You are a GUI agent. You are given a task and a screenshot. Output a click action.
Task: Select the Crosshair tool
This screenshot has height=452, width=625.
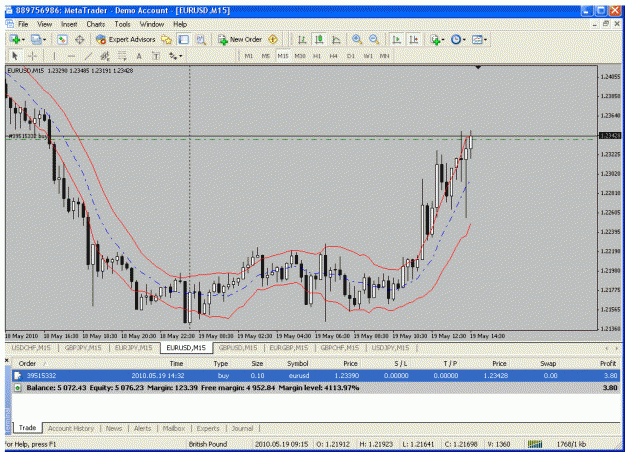[33, 56]
